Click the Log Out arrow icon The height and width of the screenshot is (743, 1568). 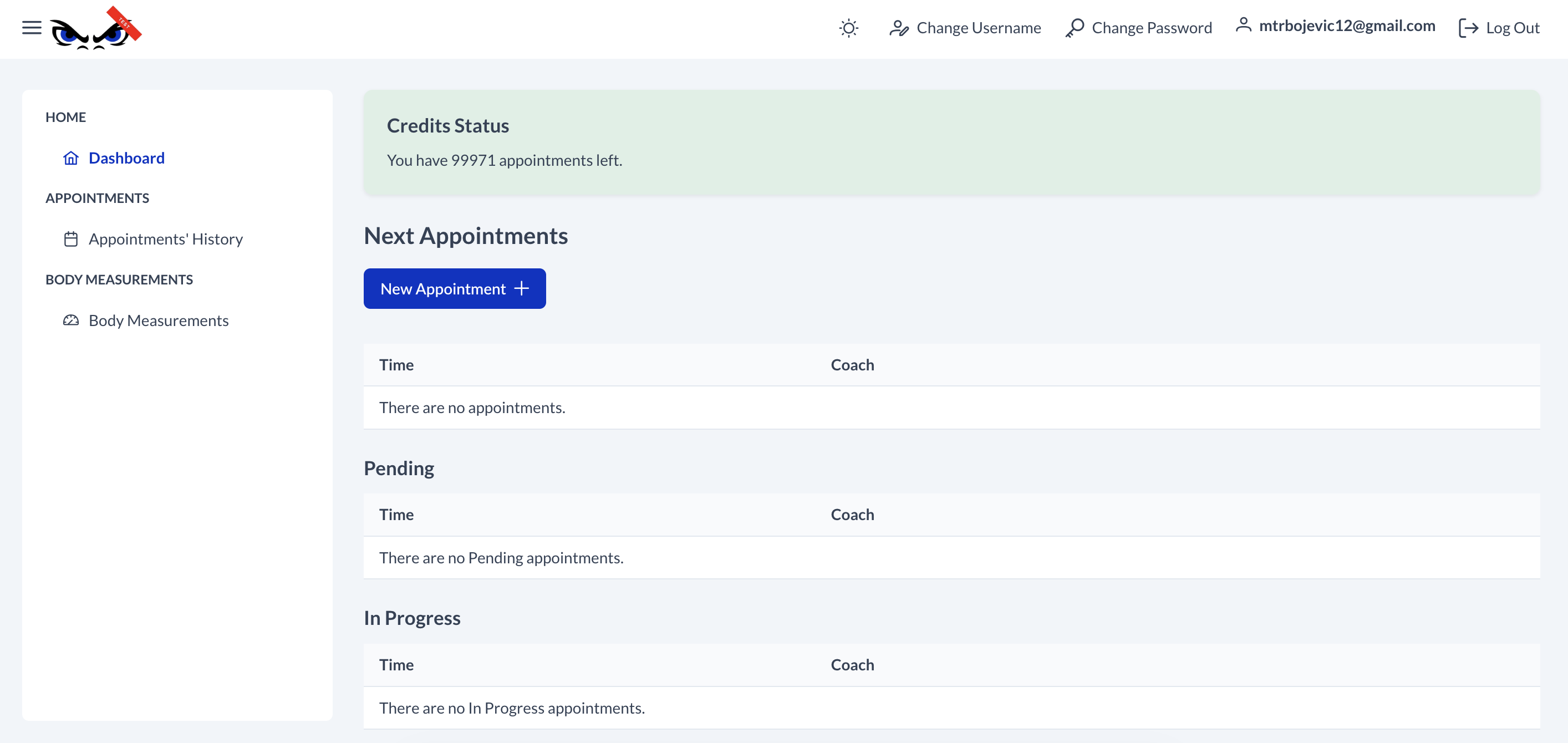[1468, 28]
